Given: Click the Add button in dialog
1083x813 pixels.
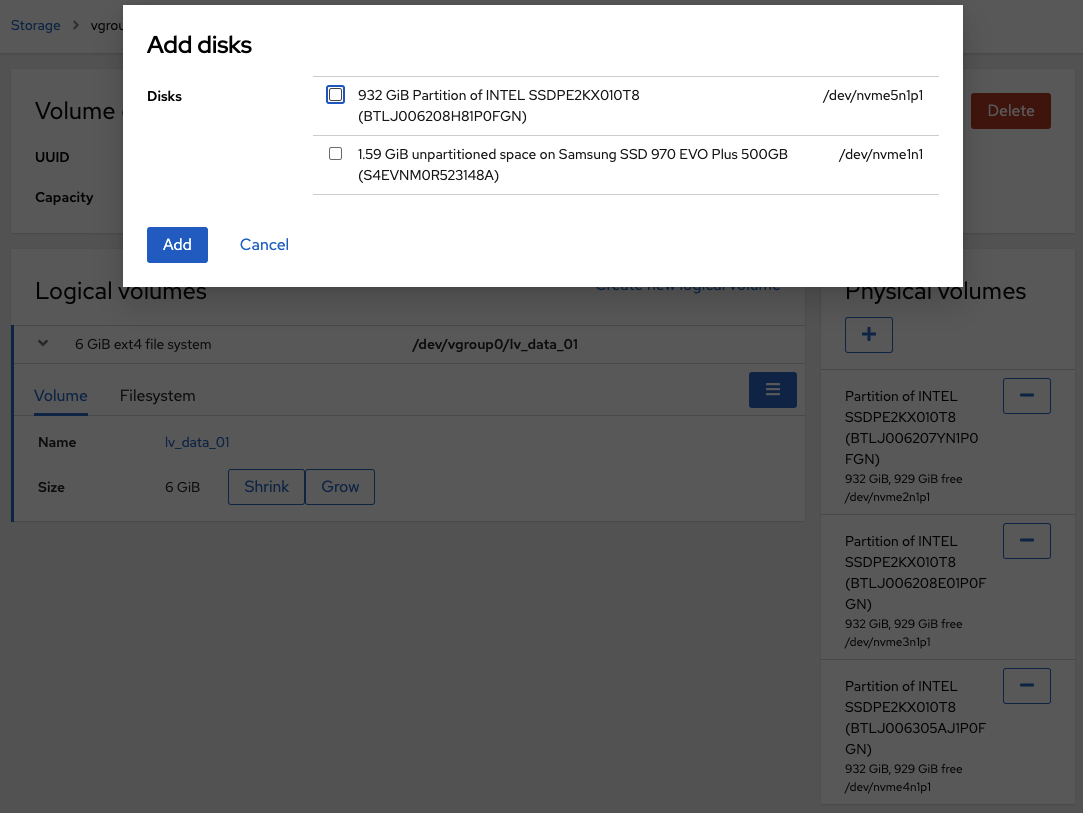Looking at the screenshot, I should coord(177,245).
